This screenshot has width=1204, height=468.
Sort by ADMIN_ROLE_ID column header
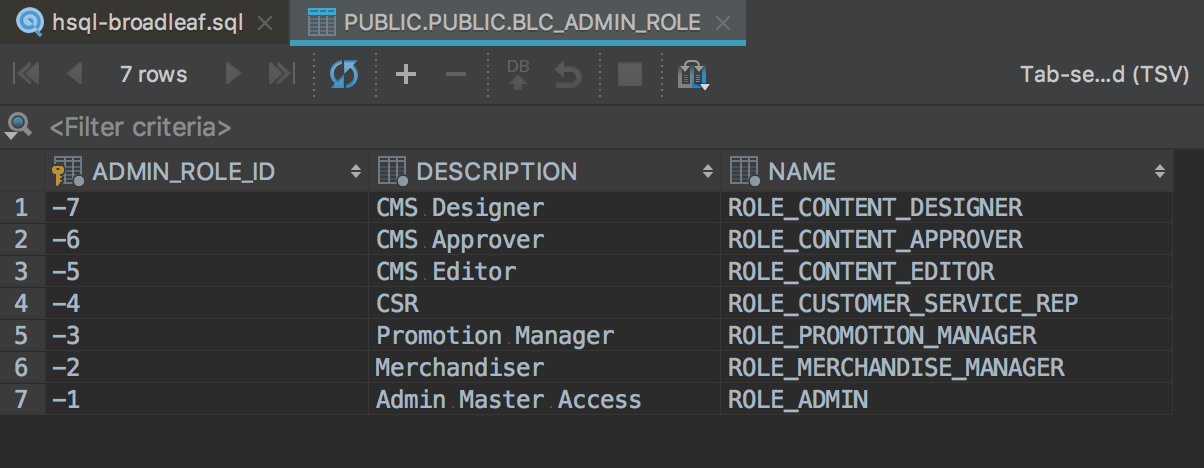click(207, 171)
